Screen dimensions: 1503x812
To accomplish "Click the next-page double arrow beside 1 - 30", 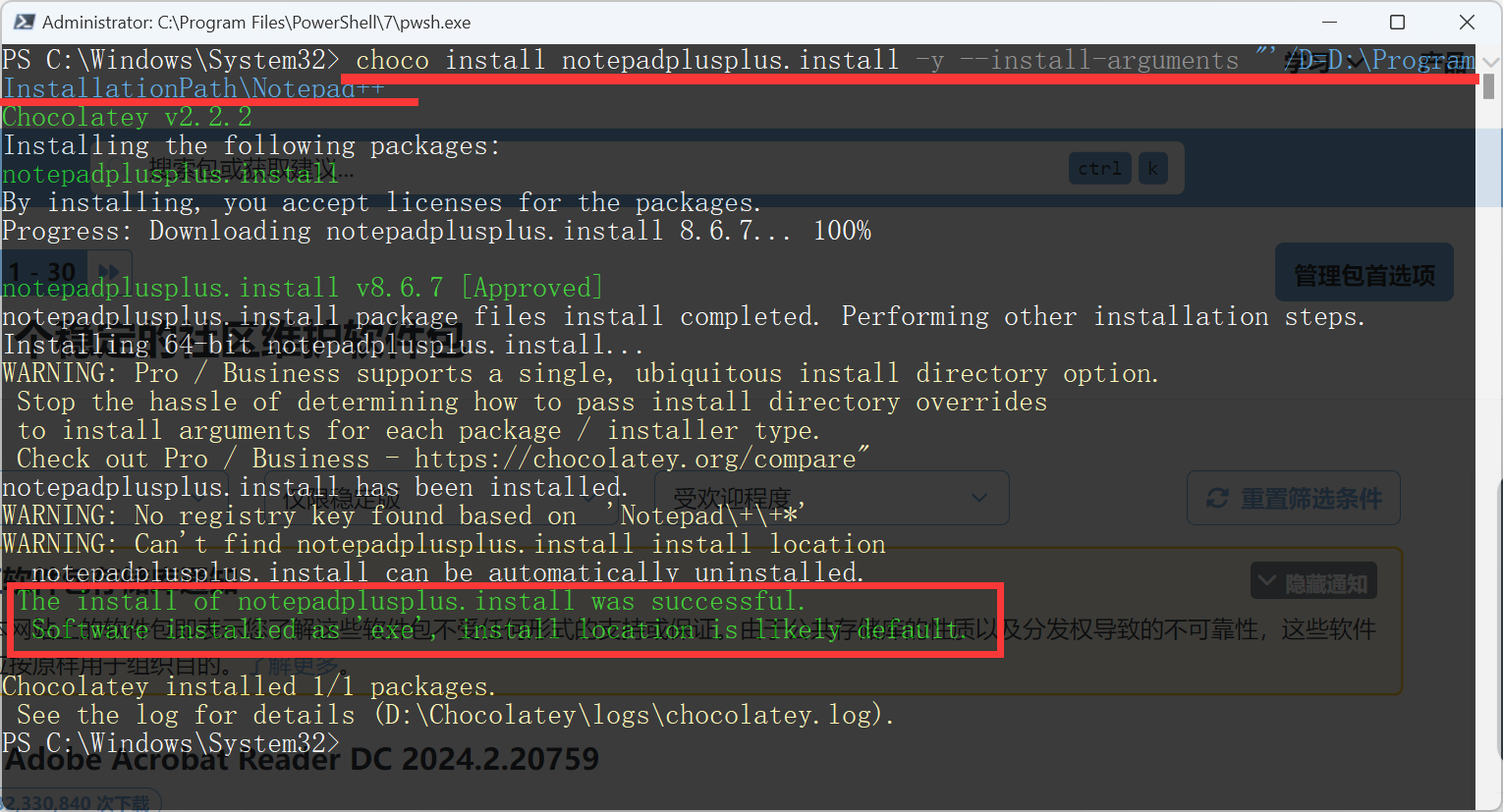I will (109, 271).
